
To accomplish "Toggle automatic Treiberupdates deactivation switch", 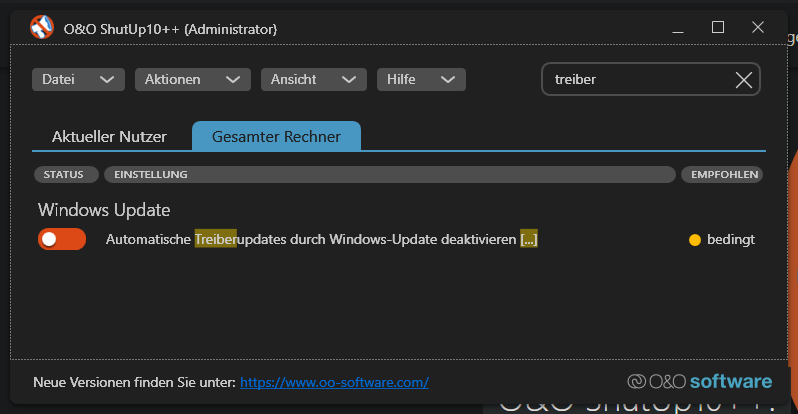I will [x=62, y=239].
